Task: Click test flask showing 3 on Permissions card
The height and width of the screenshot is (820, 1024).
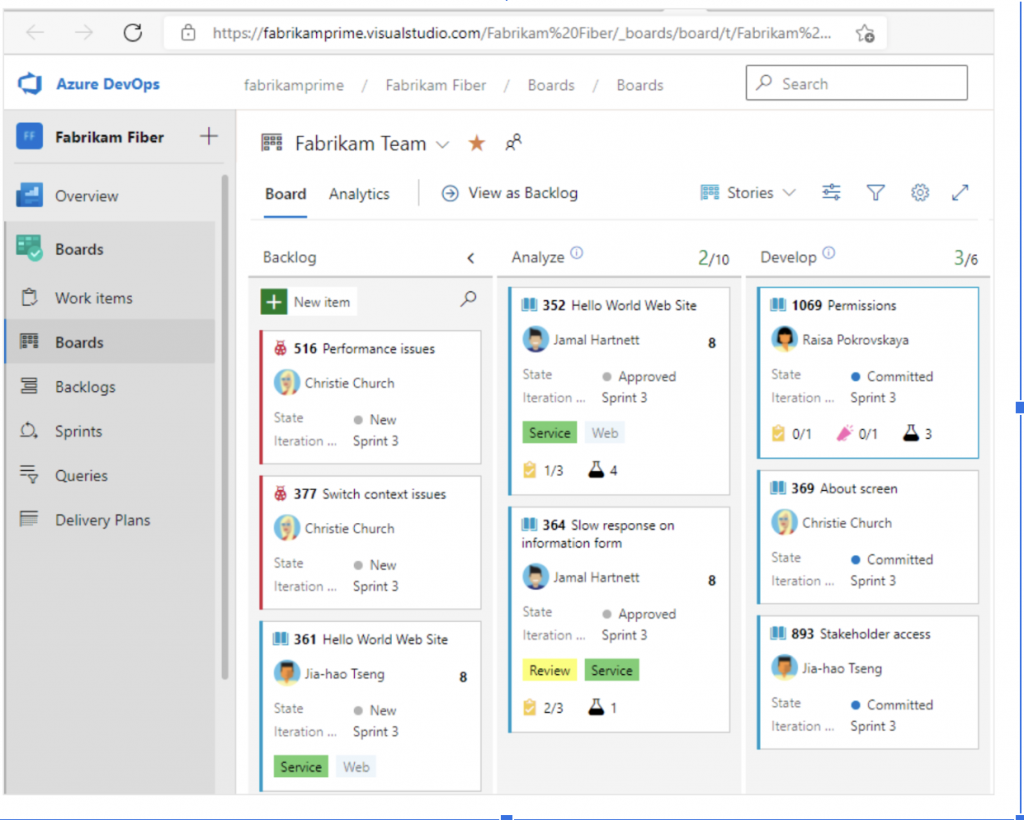Action: coord(911,433)
